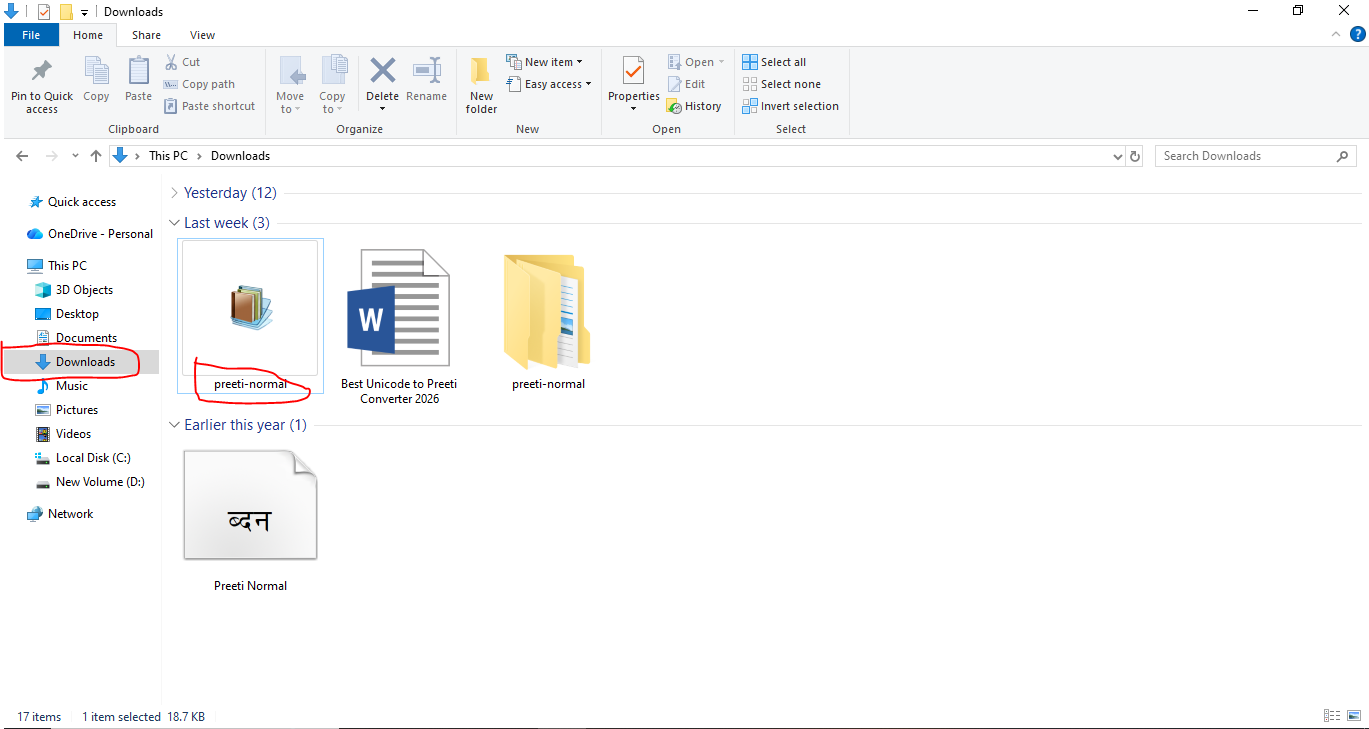Image resolution: width=1369 pixels, height=729 pixels.
Task: Collapse the Last week (3) group
Action: tap(175, 223)
